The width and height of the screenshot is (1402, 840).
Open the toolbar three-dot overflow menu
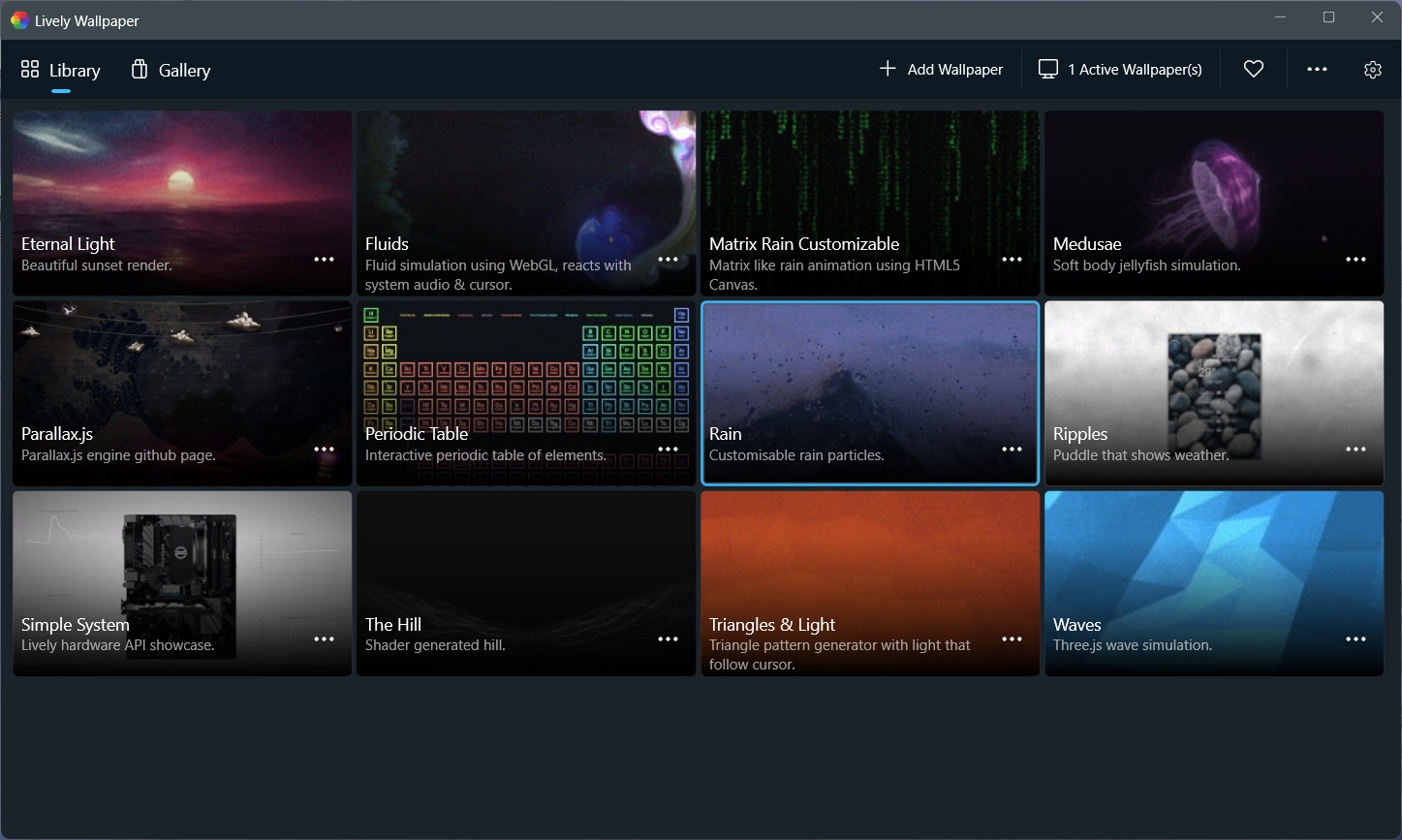[x=1316, y=70]
